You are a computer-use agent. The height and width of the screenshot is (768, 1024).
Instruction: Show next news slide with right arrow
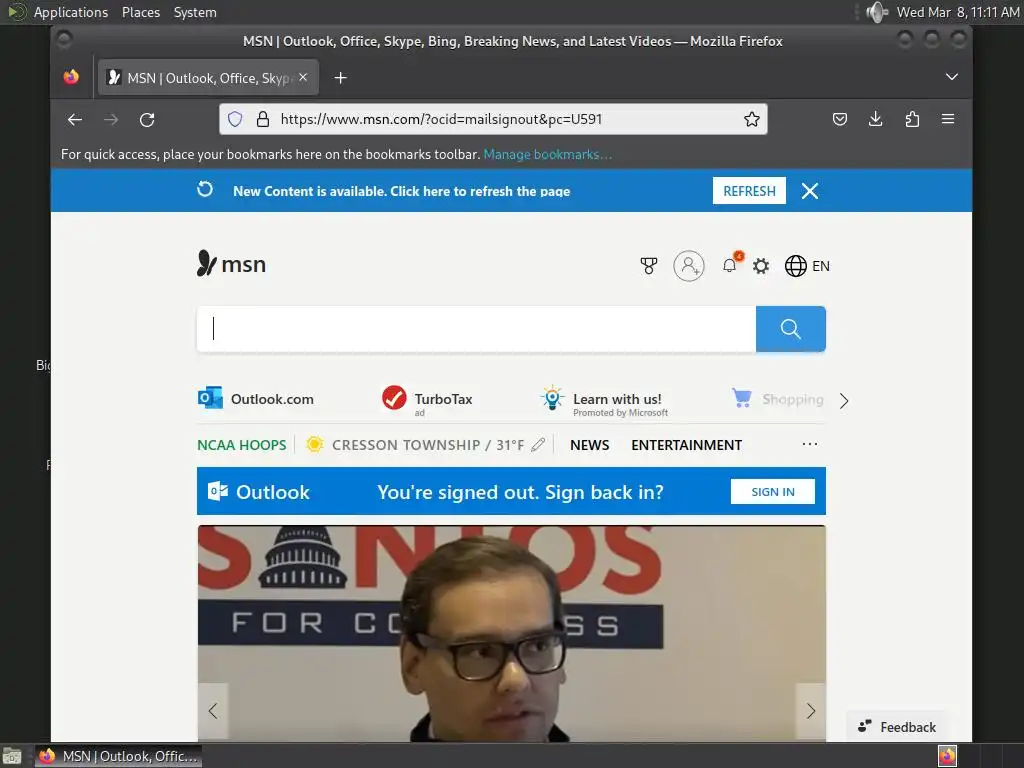pyautogui.click(x=810, y=711)
